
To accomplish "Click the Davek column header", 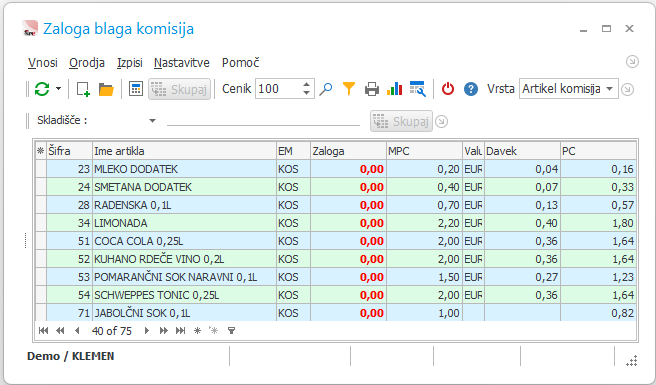I will tap(522, 151).
